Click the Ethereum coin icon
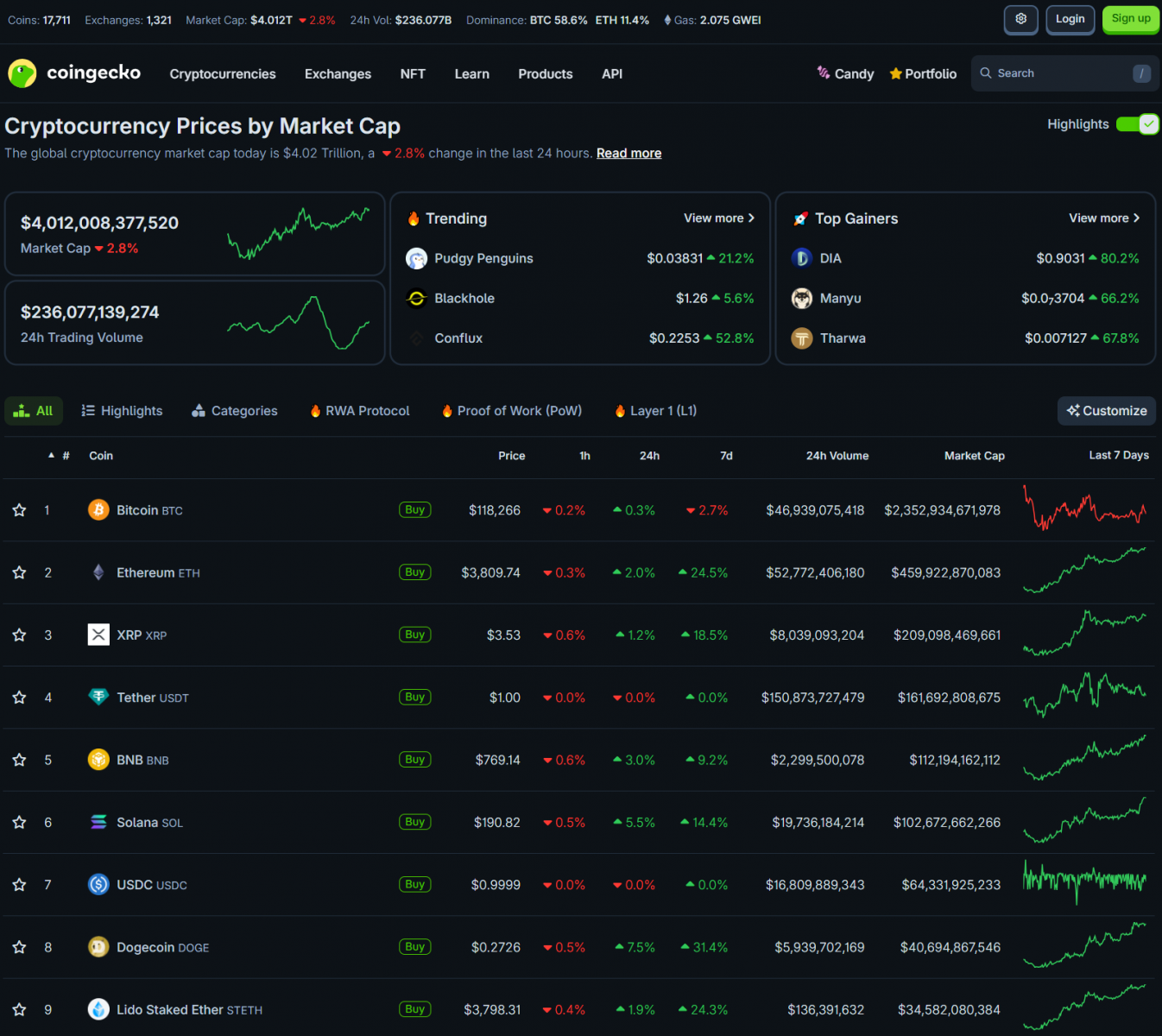This screenshot has width=1162, height=1036. [98, 572]
